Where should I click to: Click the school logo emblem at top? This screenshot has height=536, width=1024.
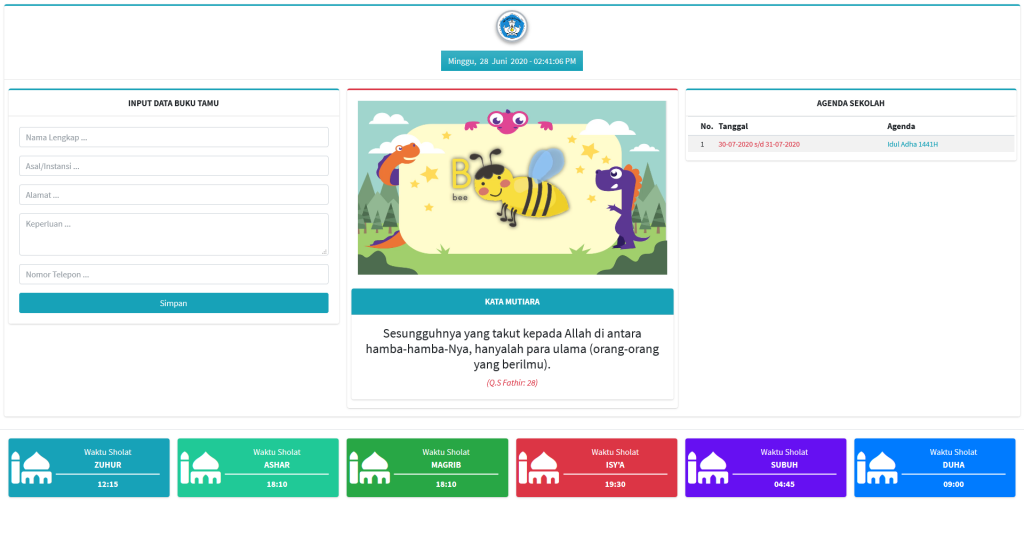[x=511, y=27]
